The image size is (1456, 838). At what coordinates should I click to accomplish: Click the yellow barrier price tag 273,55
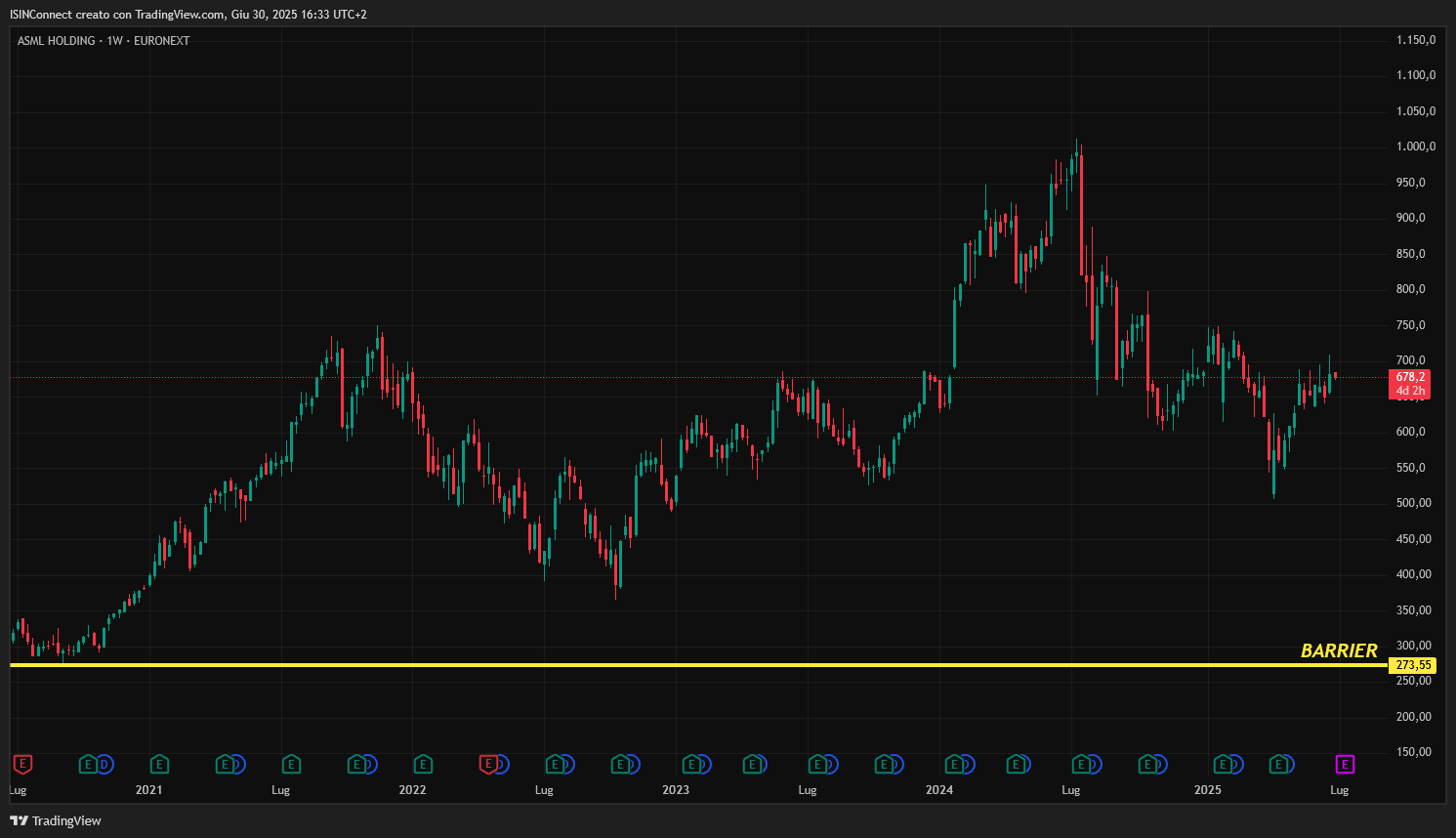[x=1412, y=665]
